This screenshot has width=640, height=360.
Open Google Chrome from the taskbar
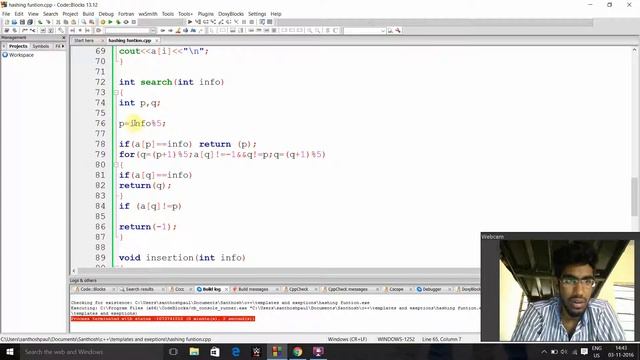click(298, 351)
